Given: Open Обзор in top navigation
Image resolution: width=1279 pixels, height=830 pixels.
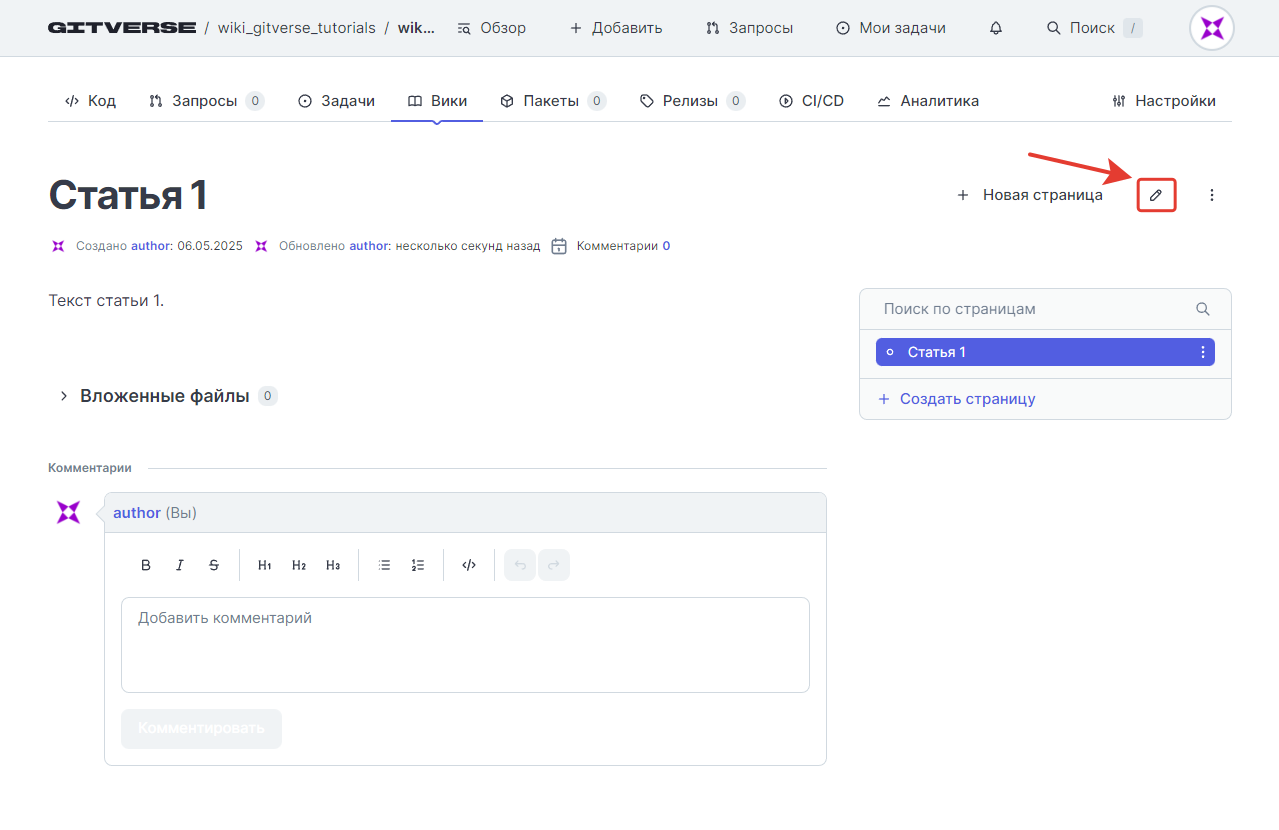Looking at the screenshot, I should 491,28.
